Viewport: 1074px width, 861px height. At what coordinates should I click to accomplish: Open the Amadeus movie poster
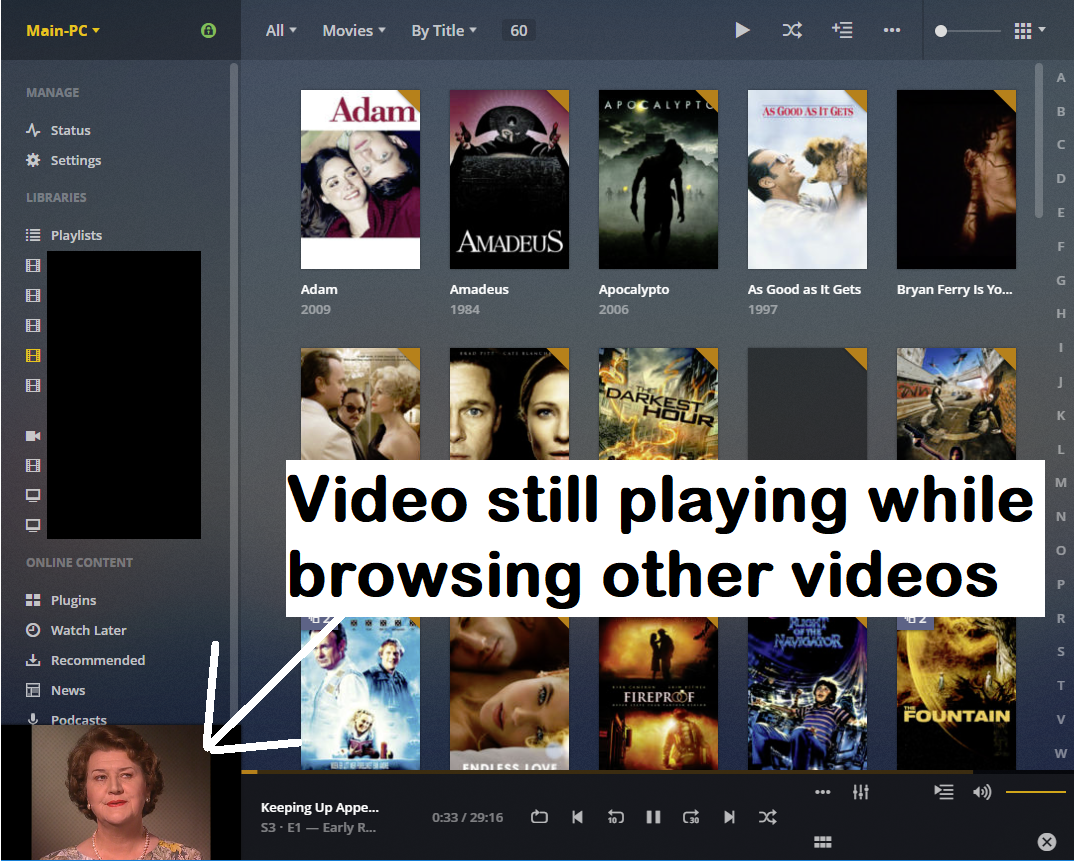[x=509, y=179]
